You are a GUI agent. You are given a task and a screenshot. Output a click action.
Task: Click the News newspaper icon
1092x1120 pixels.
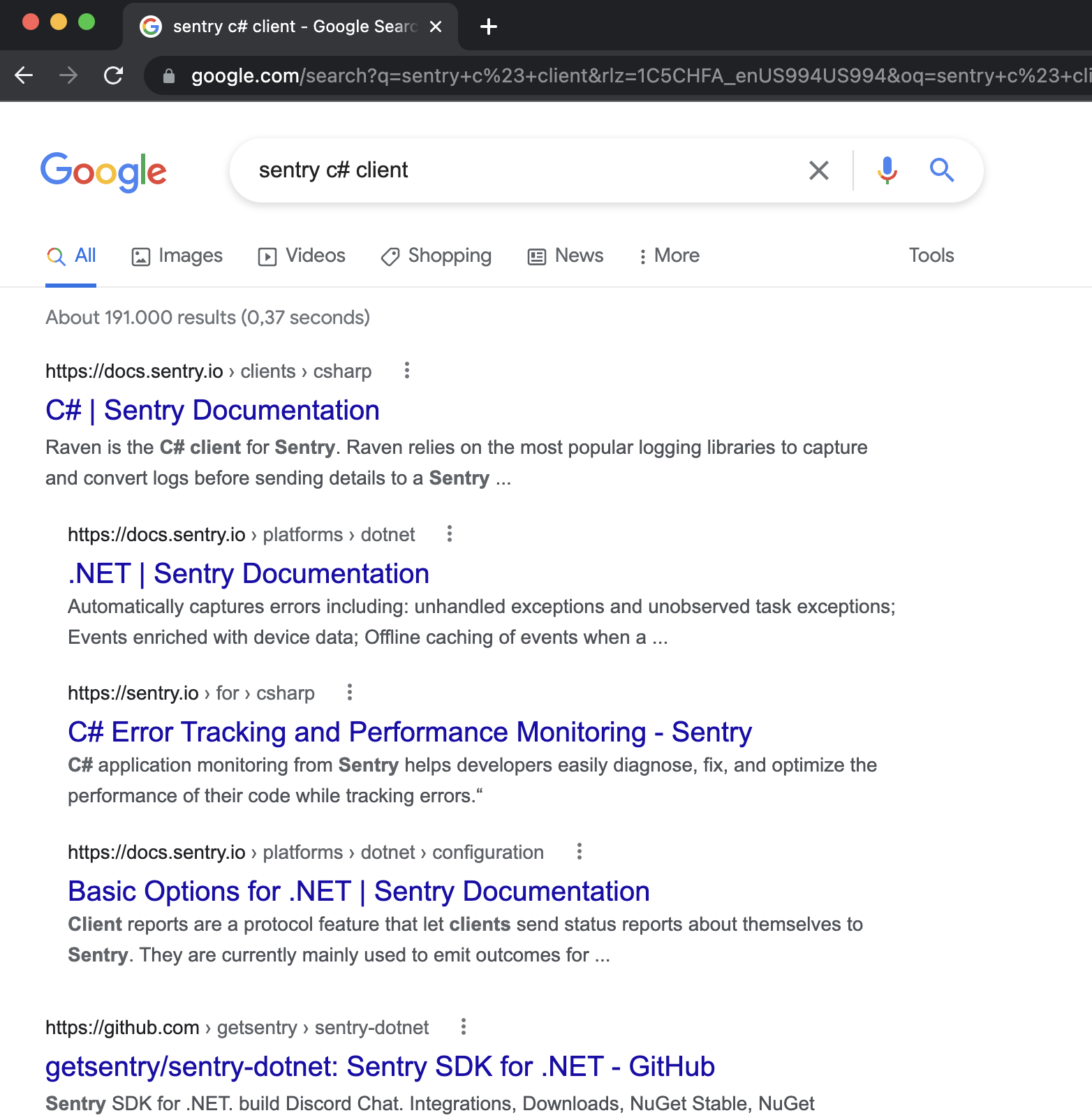pos(536,256)
